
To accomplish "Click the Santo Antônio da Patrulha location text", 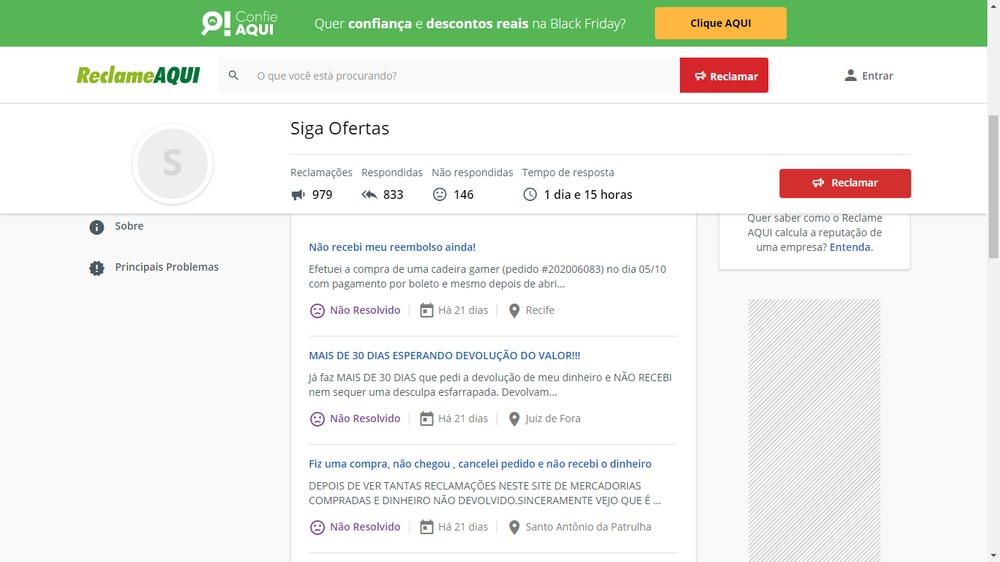I will point(588,527).
